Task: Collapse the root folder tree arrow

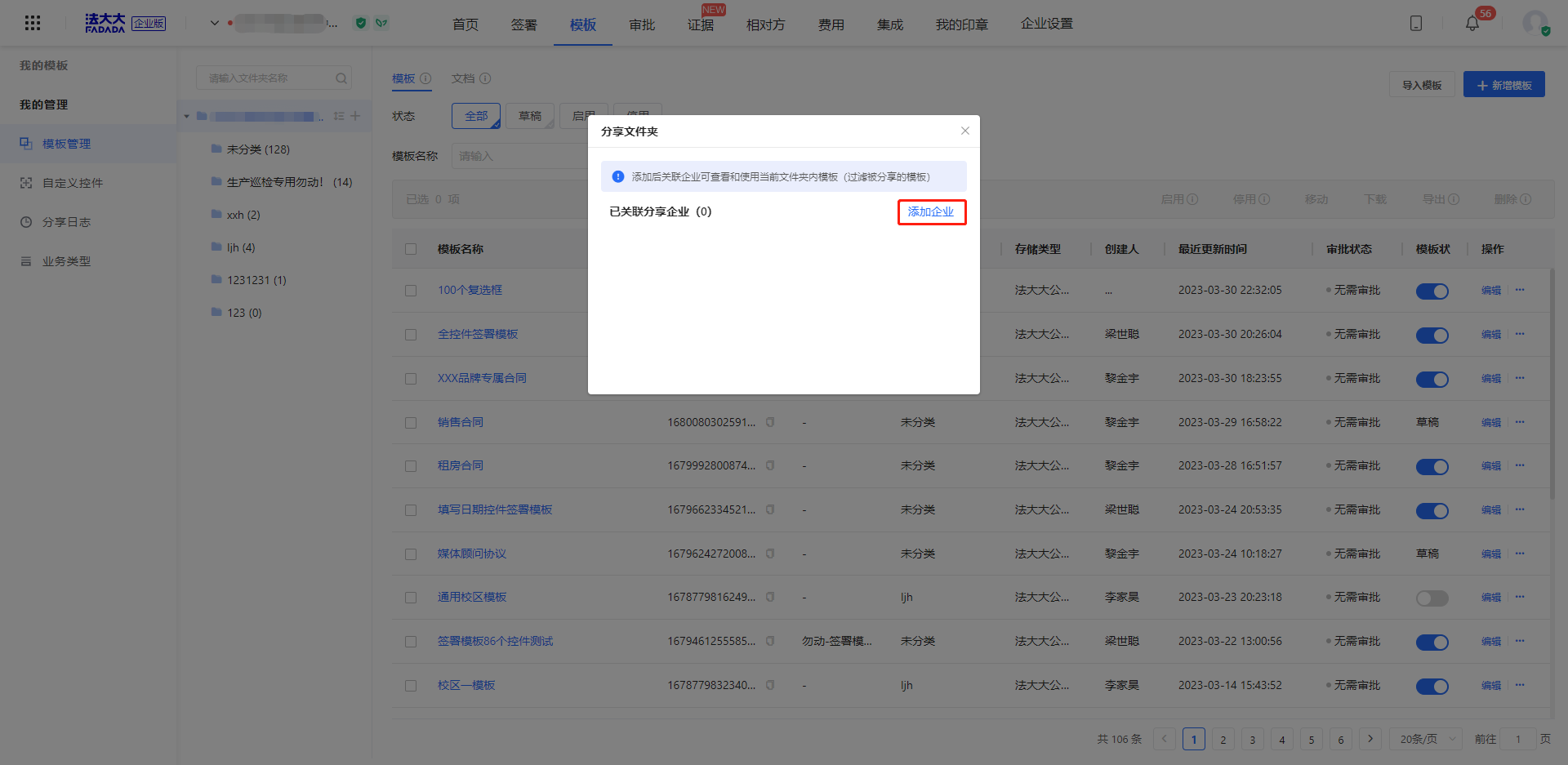Action: click(186, 117)
